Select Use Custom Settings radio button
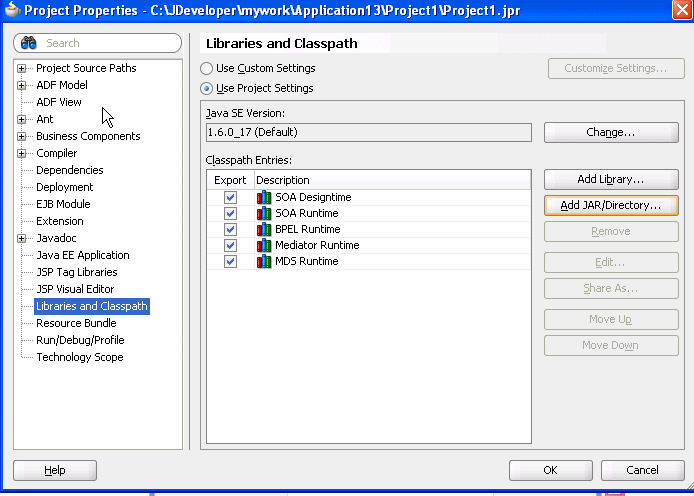The height and width of the screenshot is (496, 694). 206,69
